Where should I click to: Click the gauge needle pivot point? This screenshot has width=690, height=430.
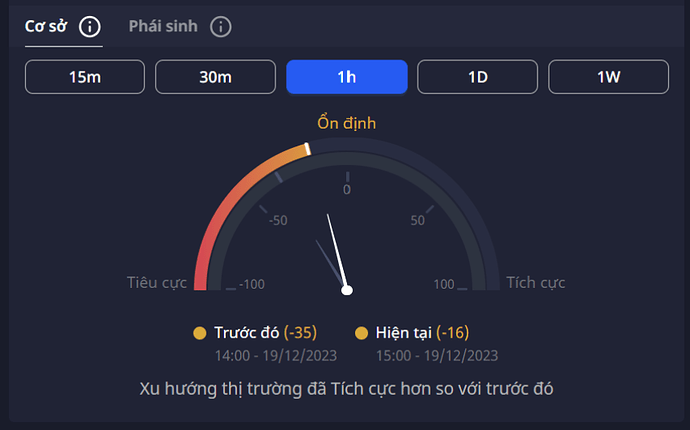[347, 290]
